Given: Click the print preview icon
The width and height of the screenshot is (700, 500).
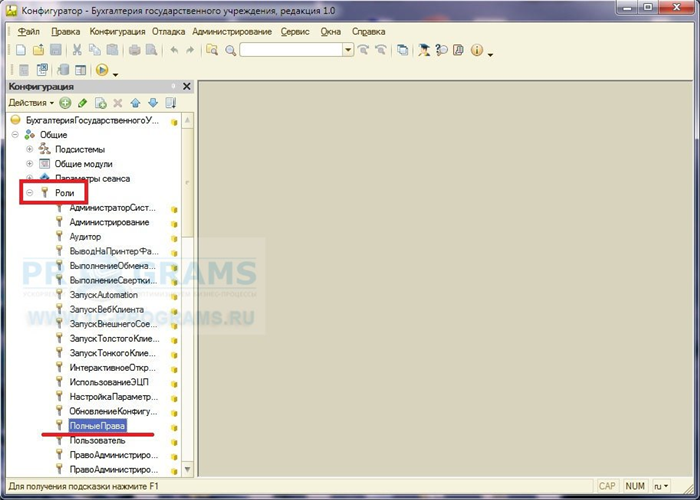Looking at the screenshot, I should (152, 50).
